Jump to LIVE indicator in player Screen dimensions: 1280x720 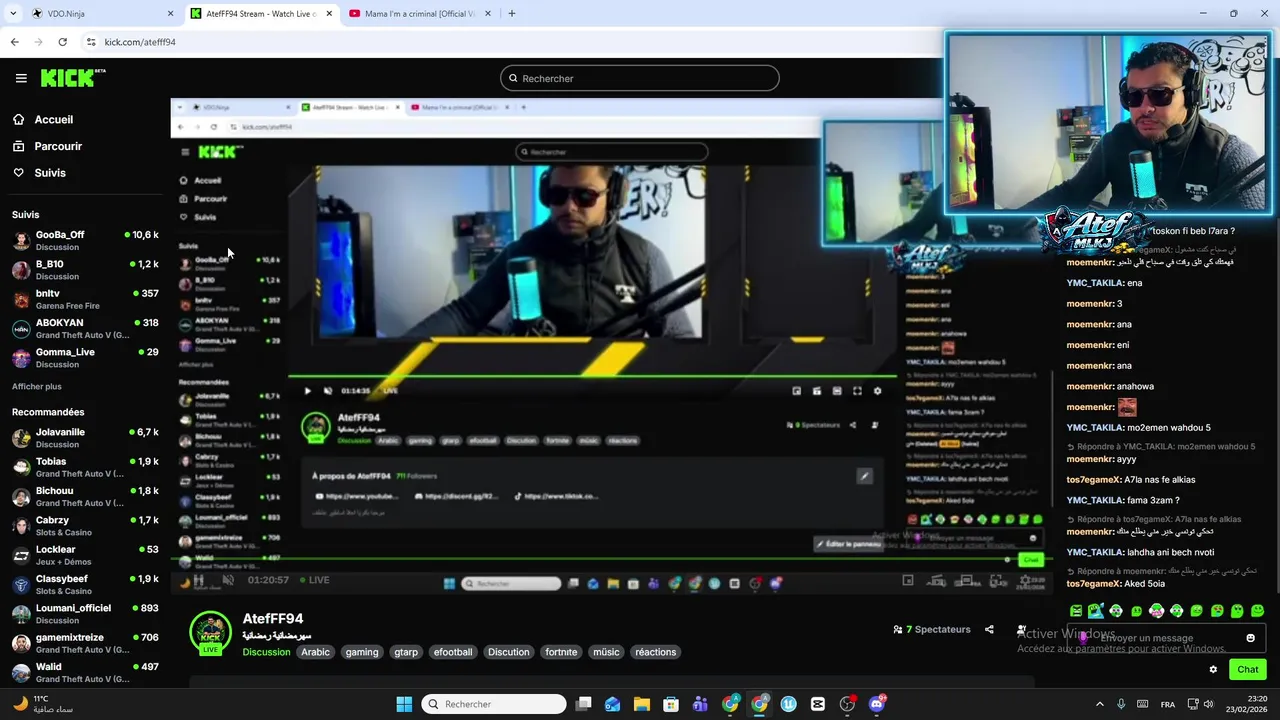coord(313,580)
